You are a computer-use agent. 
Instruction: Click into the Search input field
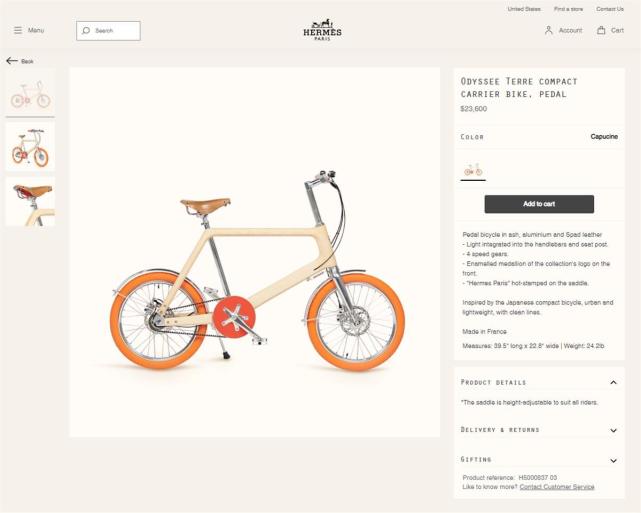pyautogui.click(x=108, y=31)
